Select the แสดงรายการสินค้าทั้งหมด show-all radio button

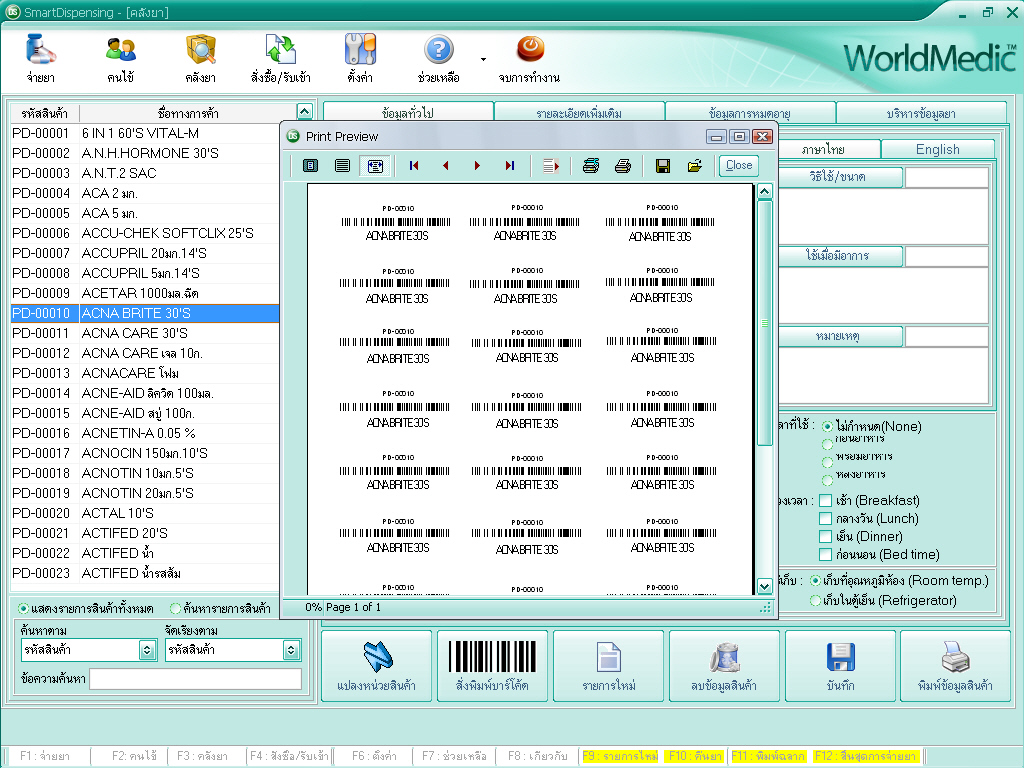click(x=24, y=609)
